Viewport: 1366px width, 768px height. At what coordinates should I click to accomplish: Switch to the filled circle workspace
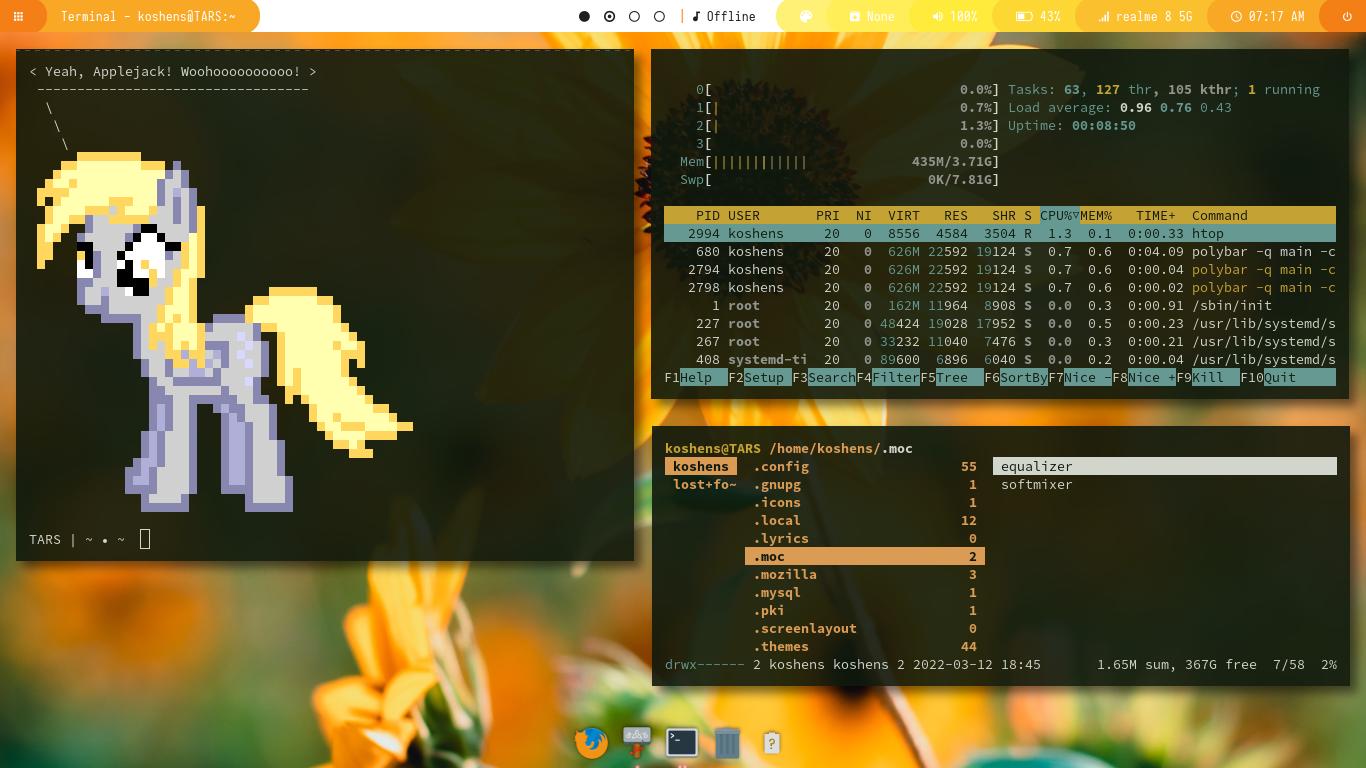(x=584, y=16)
